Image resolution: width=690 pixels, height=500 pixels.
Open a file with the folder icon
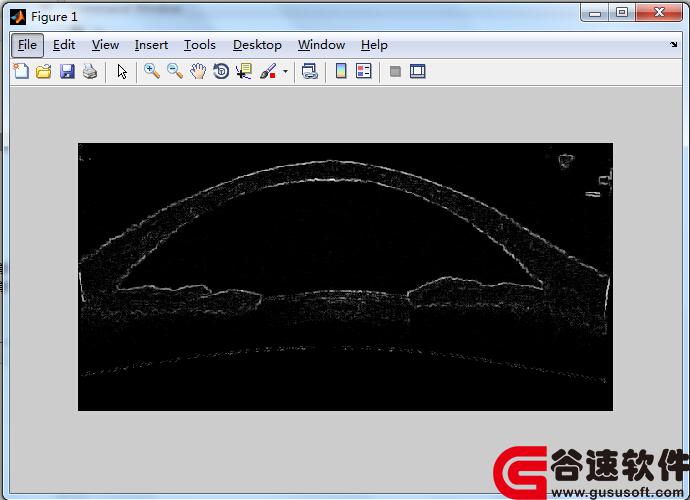(x=44, y=71)
